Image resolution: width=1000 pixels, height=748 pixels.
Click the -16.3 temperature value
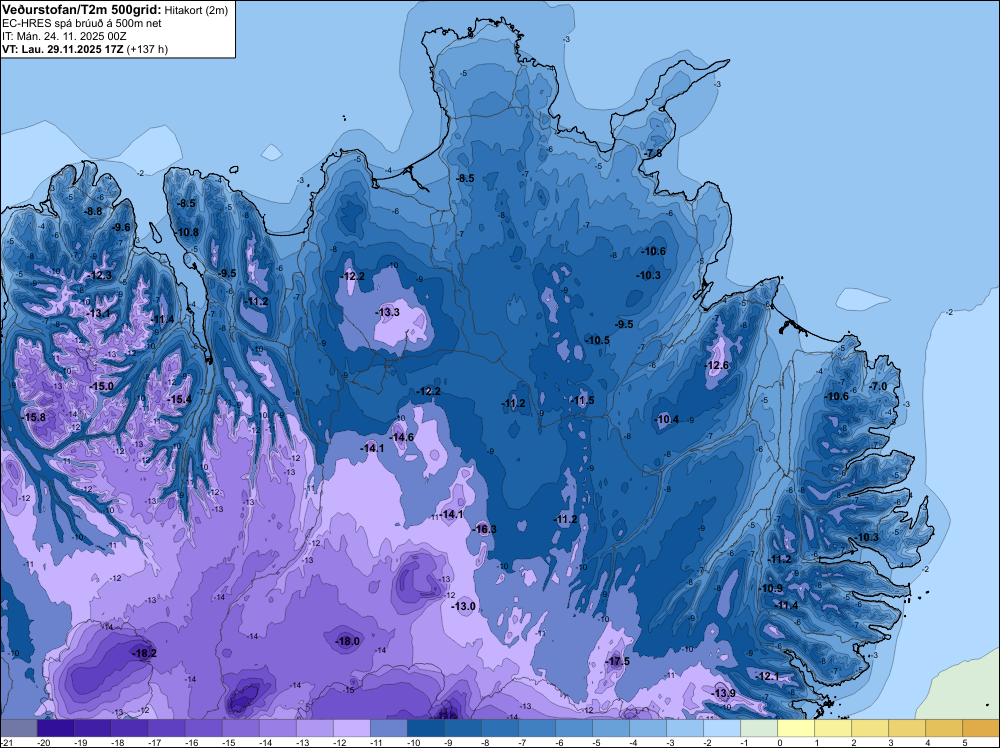485,529
